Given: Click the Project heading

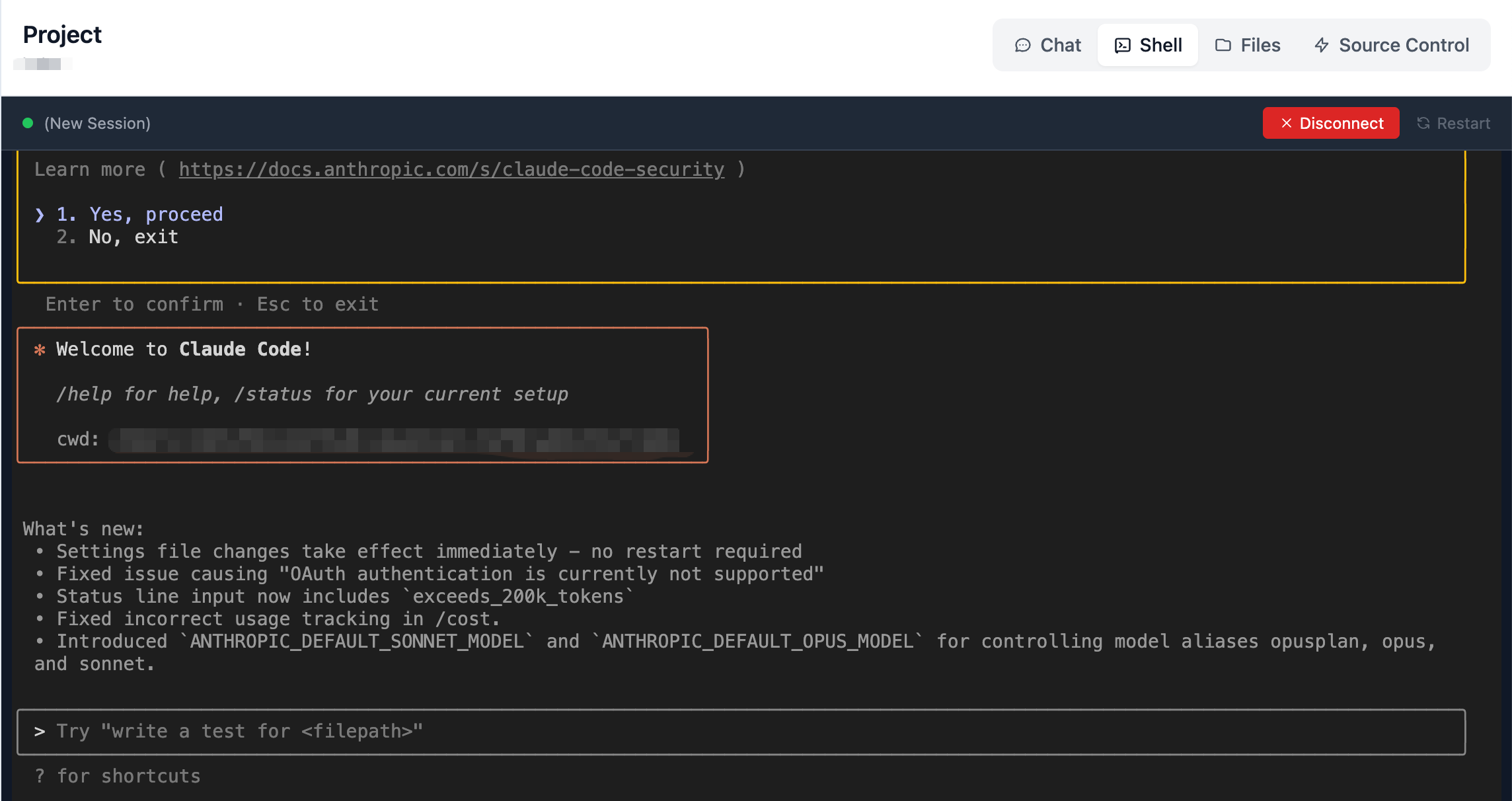Looking at the screenshot, I should [62, 34].
